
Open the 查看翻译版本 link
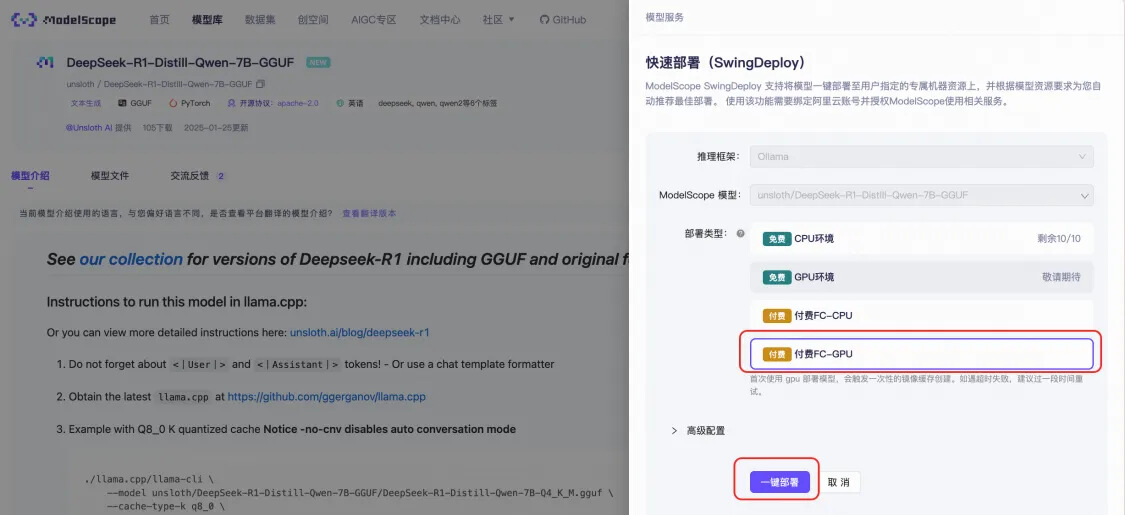pos(369,214)
